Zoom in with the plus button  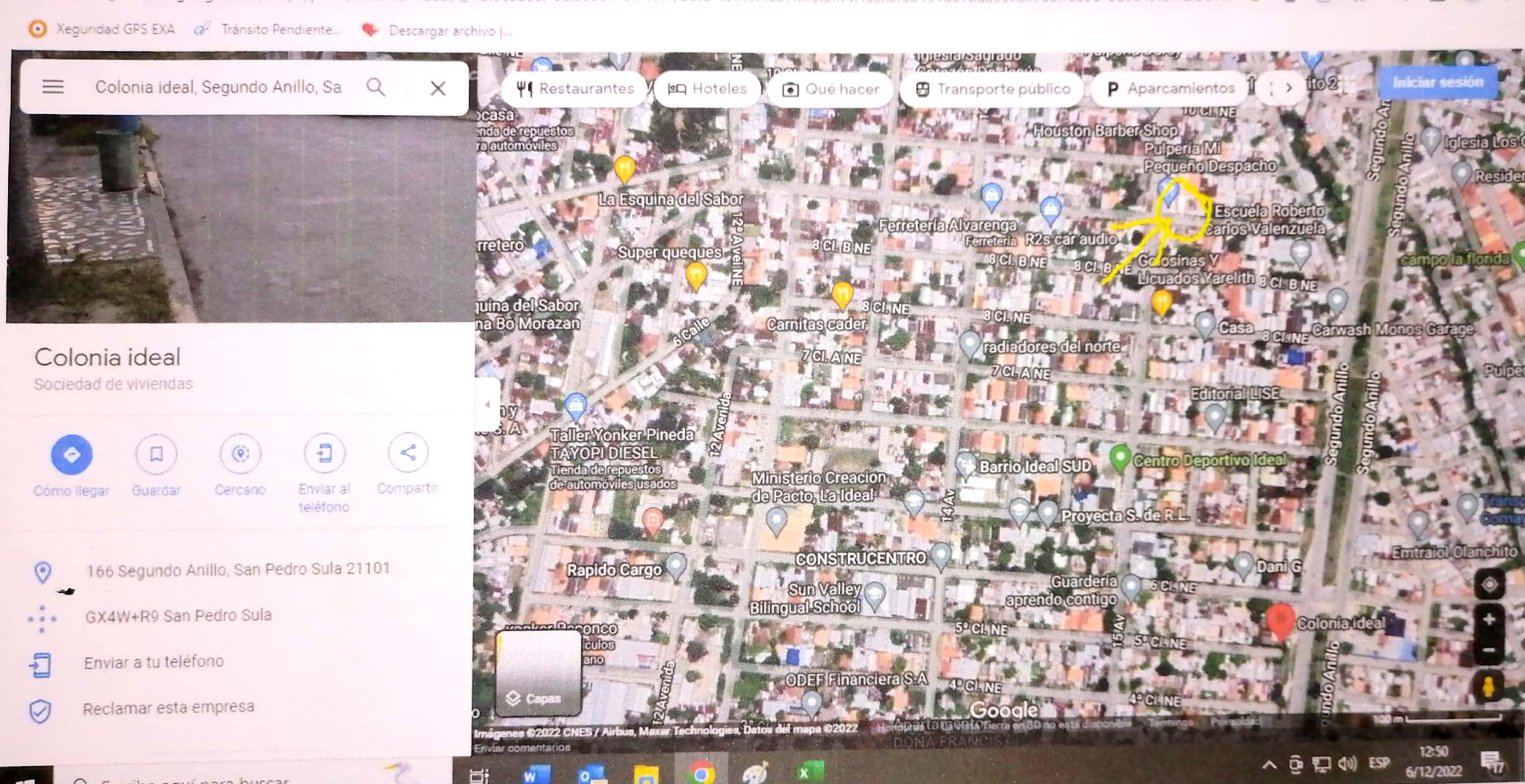coord(1489,620)
